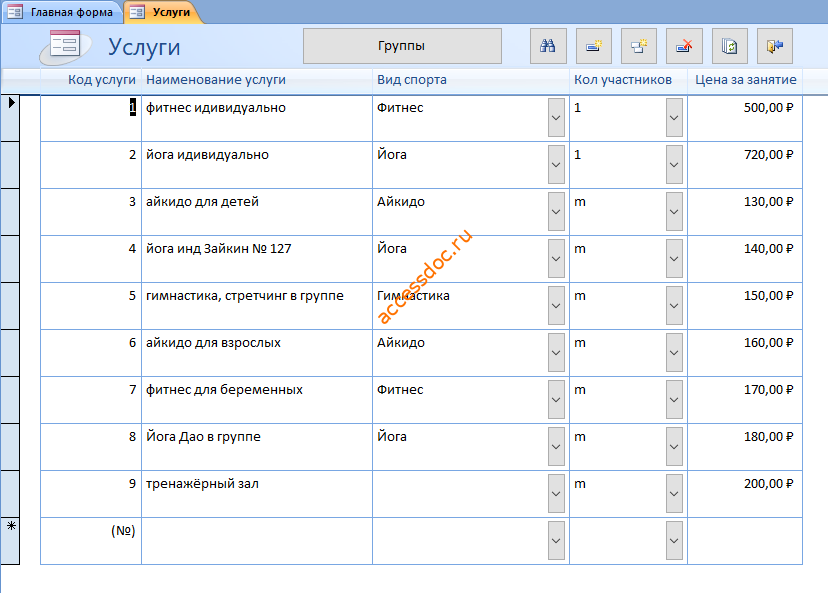
Task: Open Вид спорта dropdown in new (№) row
Action: pyautogui.click(x=556, y=540)
